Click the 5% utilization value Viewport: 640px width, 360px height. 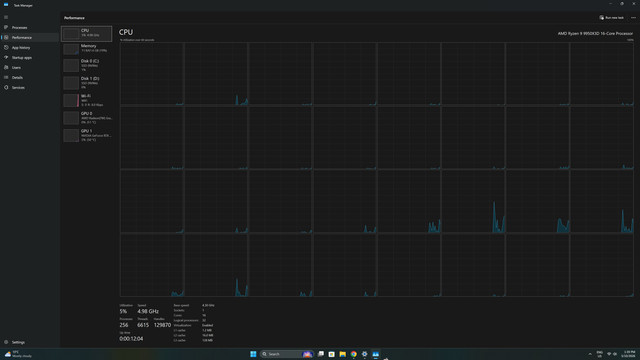tap(123, 311)
